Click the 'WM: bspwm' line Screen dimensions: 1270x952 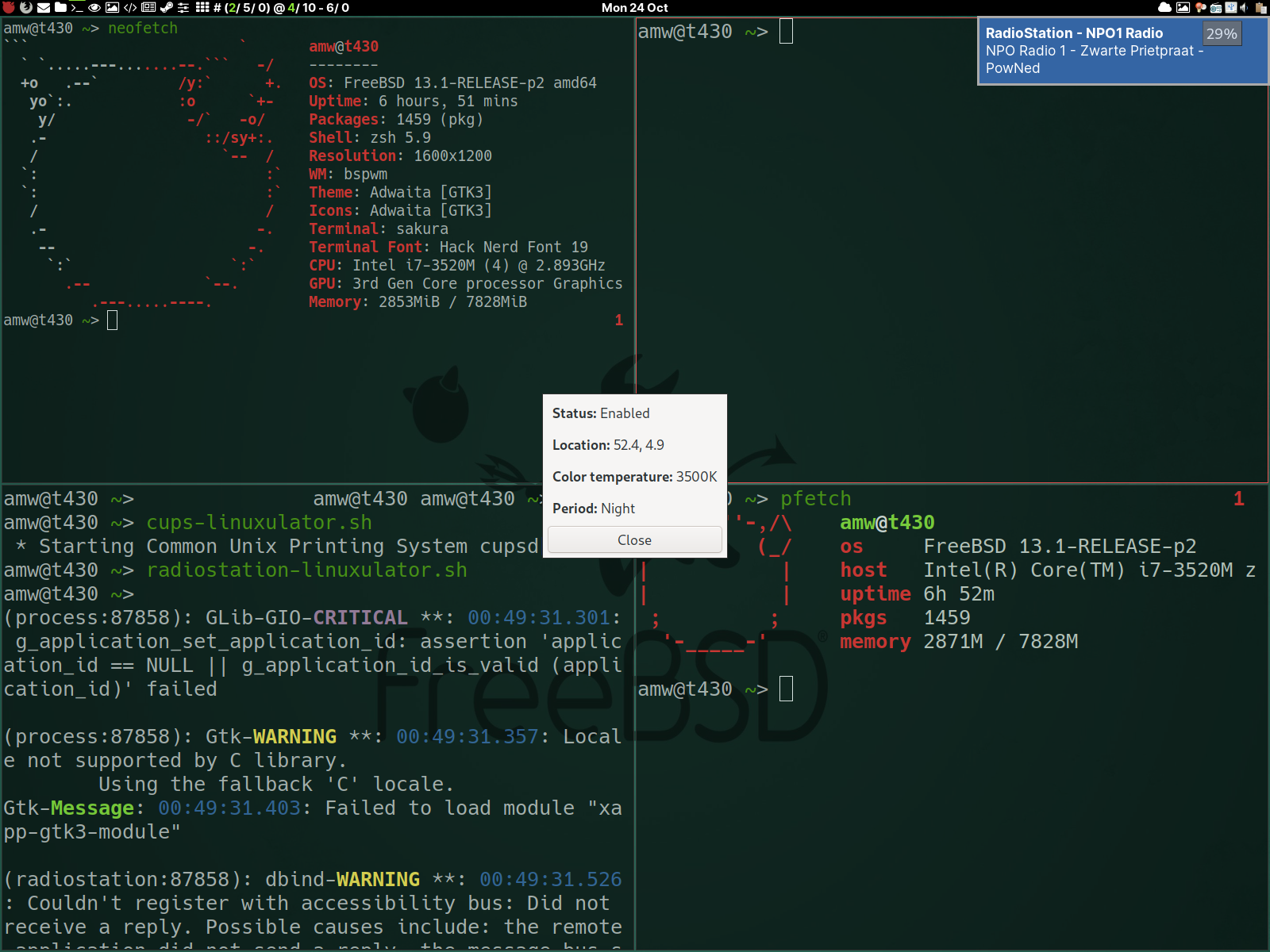pyautogui.click(x=348, y=174)
